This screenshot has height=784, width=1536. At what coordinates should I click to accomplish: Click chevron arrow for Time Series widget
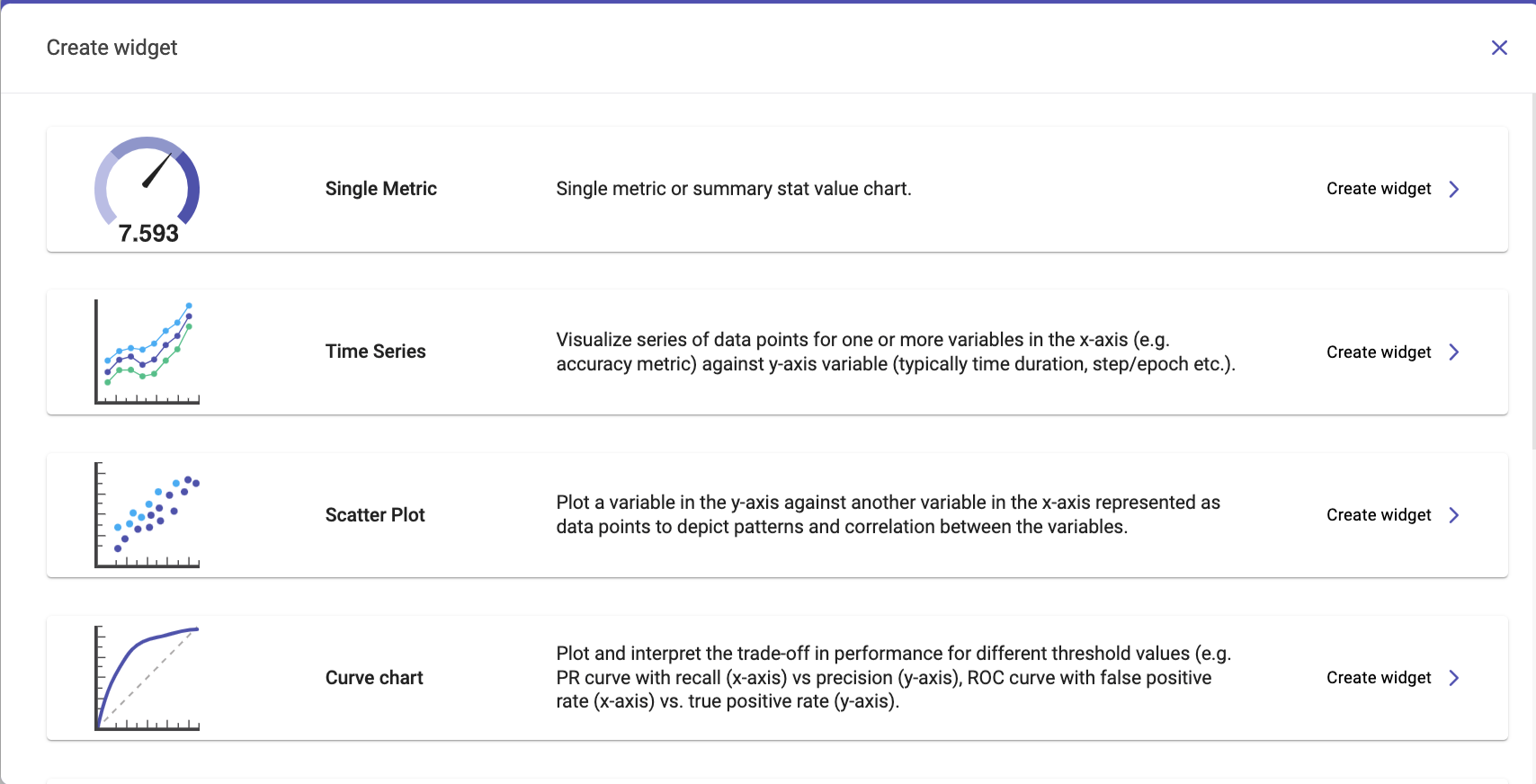(x=1454, y=352)
